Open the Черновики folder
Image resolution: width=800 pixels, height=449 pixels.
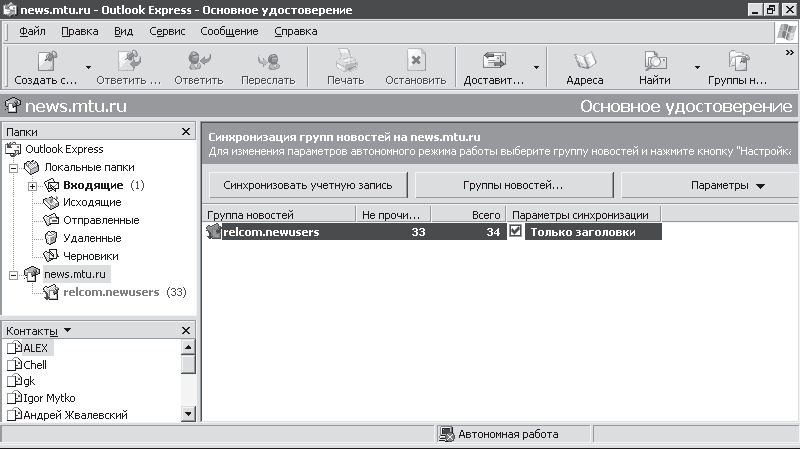tap(91, 256)
